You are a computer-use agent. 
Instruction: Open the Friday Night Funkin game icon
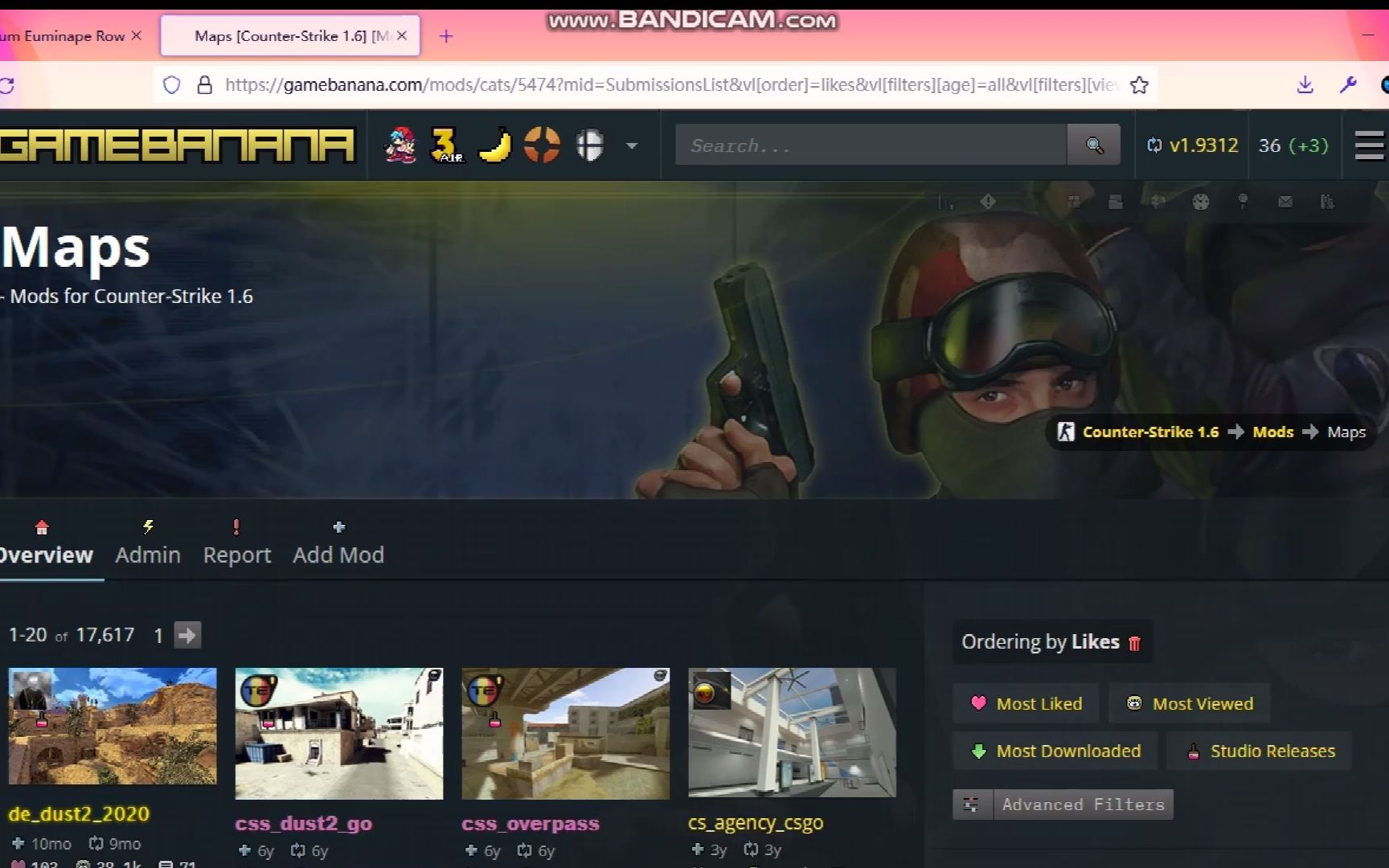(400, 145)
